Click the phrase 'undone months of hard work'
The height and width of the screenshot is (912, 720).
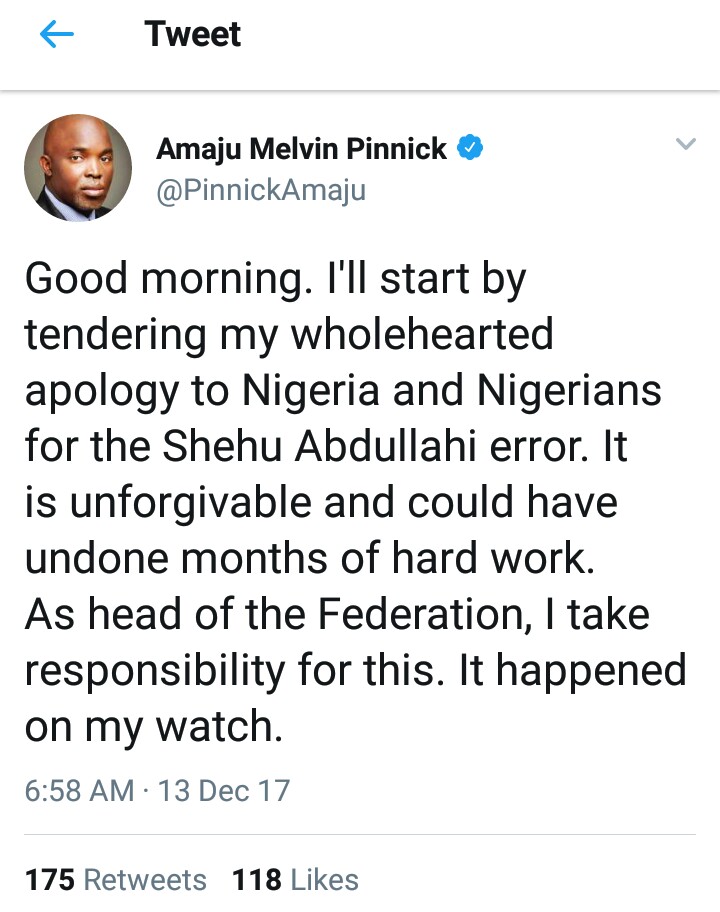pos(309,559)
